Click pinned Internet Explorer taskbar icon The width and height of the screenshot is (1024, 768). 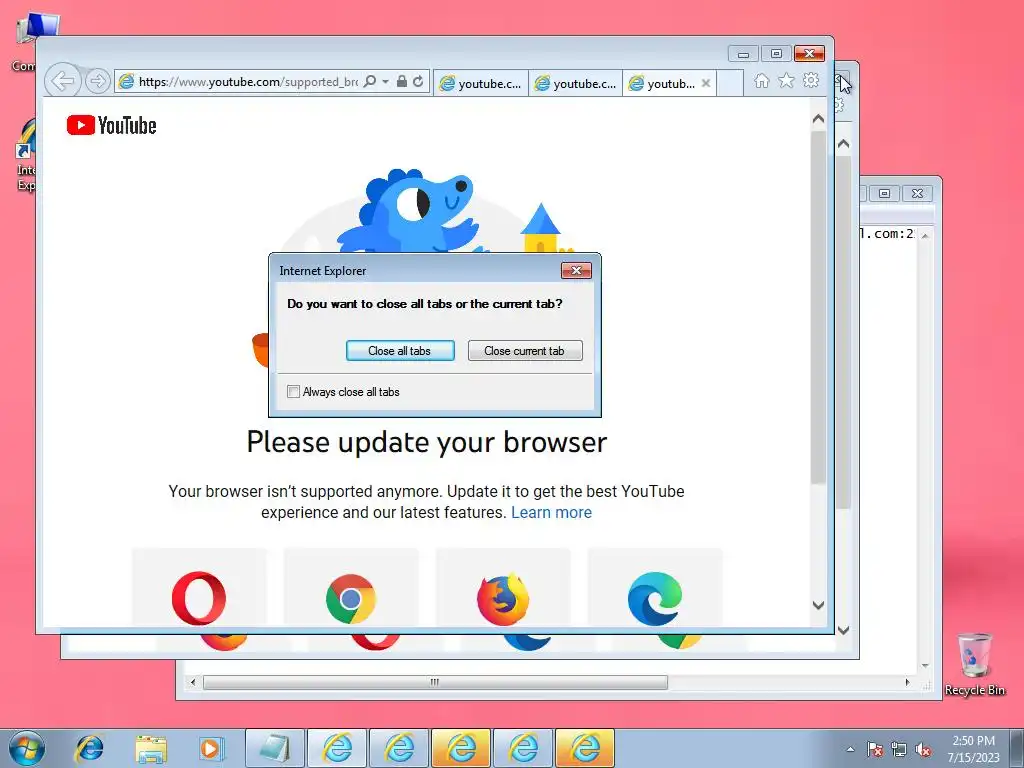tap(89, 748)
